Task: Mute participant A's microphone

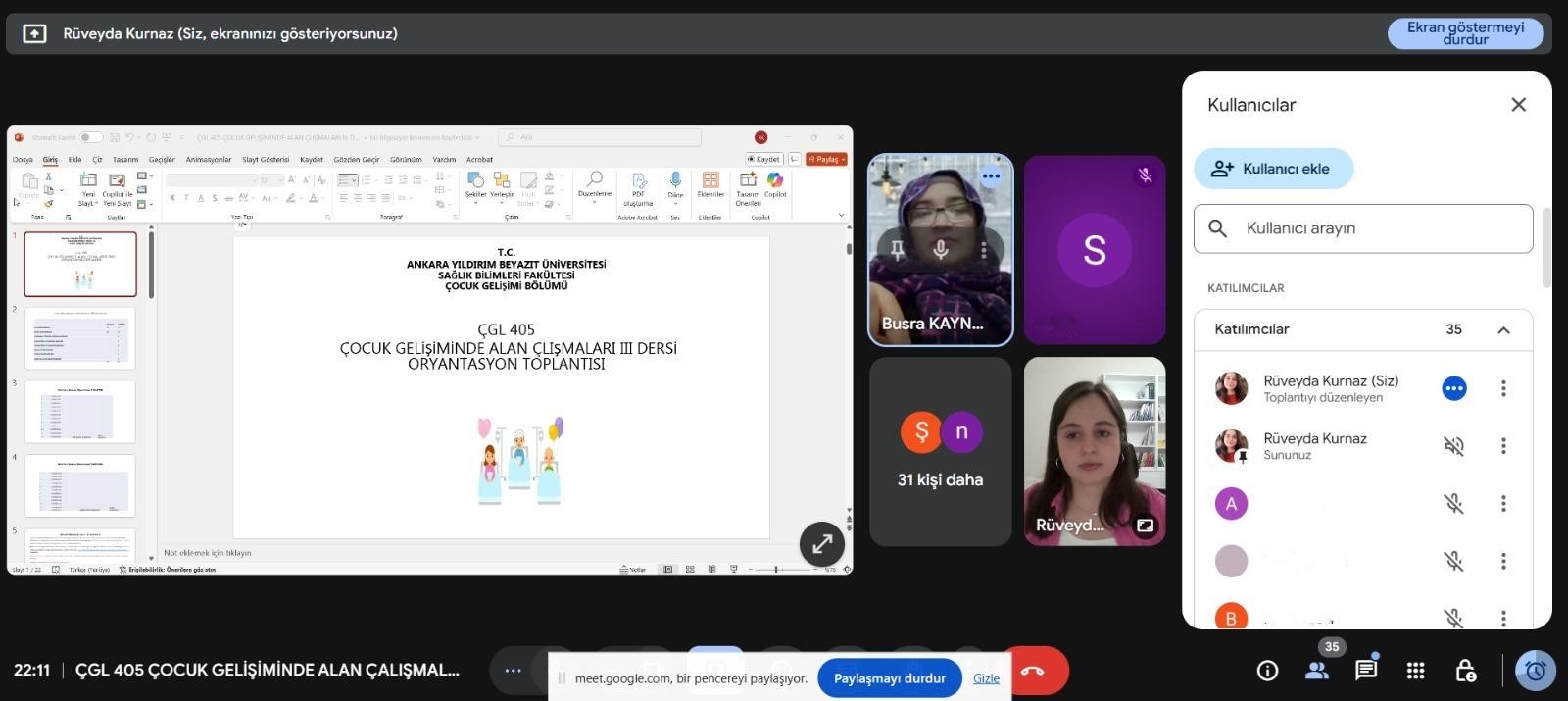Action: [x=1453, y=504]
